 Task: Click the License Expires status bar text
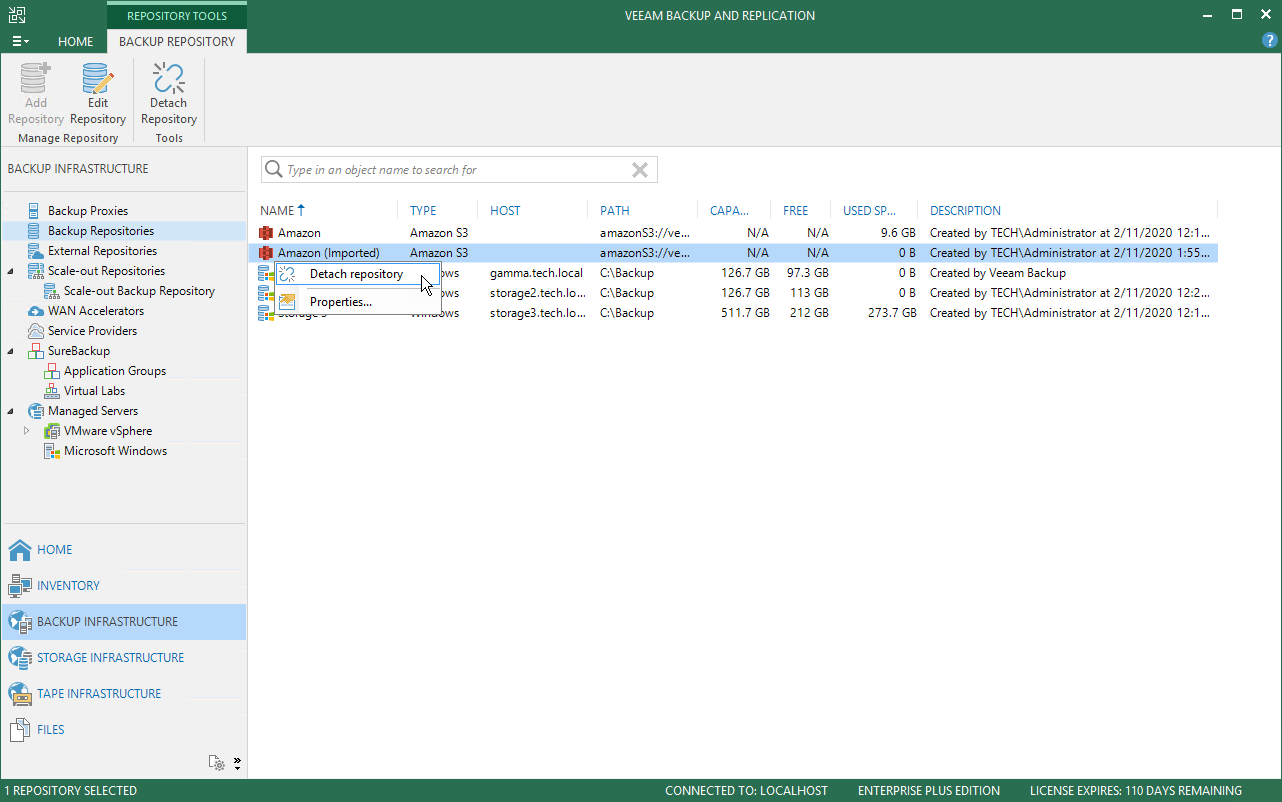(x=1136, y=791)
